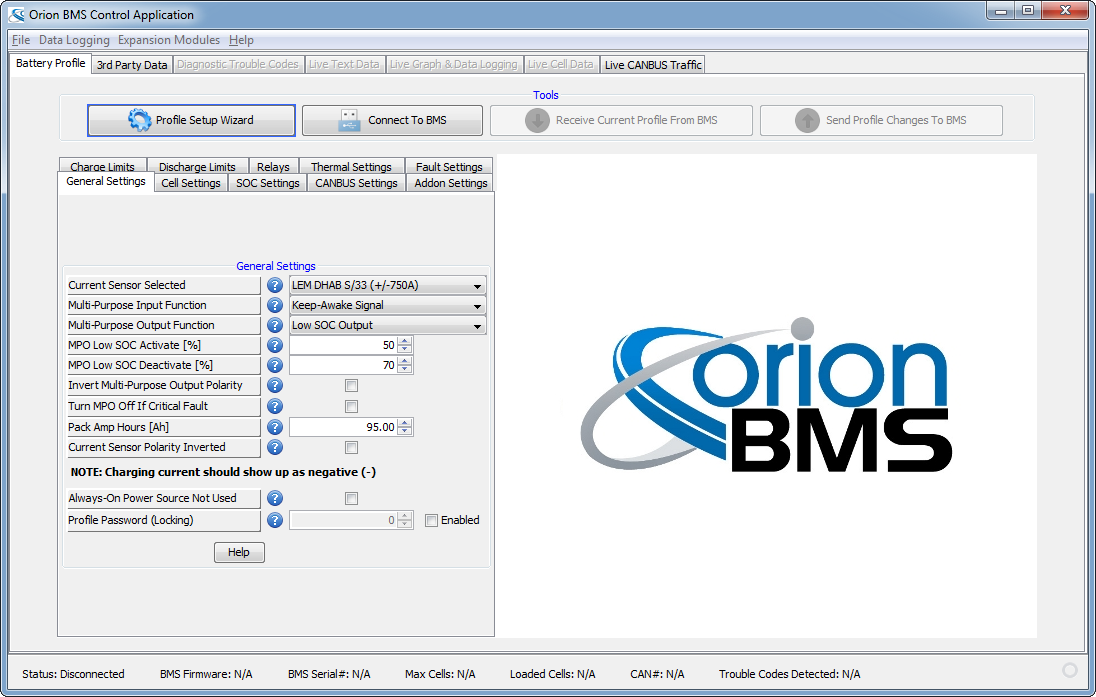
Task: Show help for MPO Low SOC Deactivate
Action: click(x=275, y=366)
